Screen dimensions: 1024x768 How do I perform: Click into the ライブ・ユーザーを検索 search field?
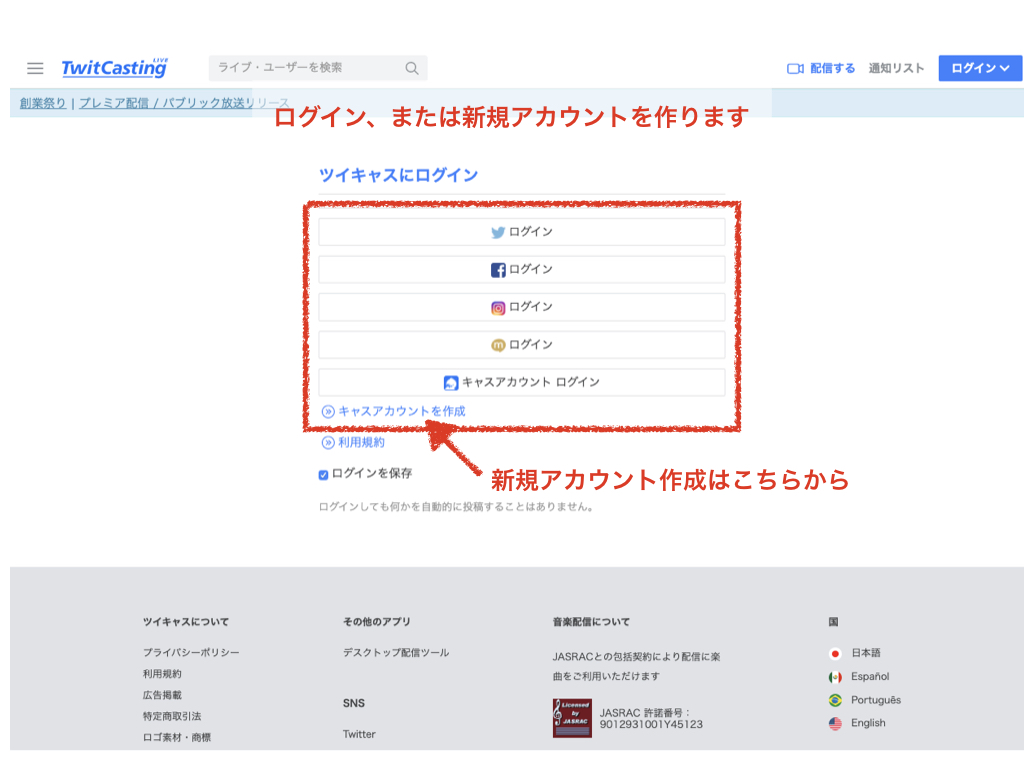tap(305, 68)
